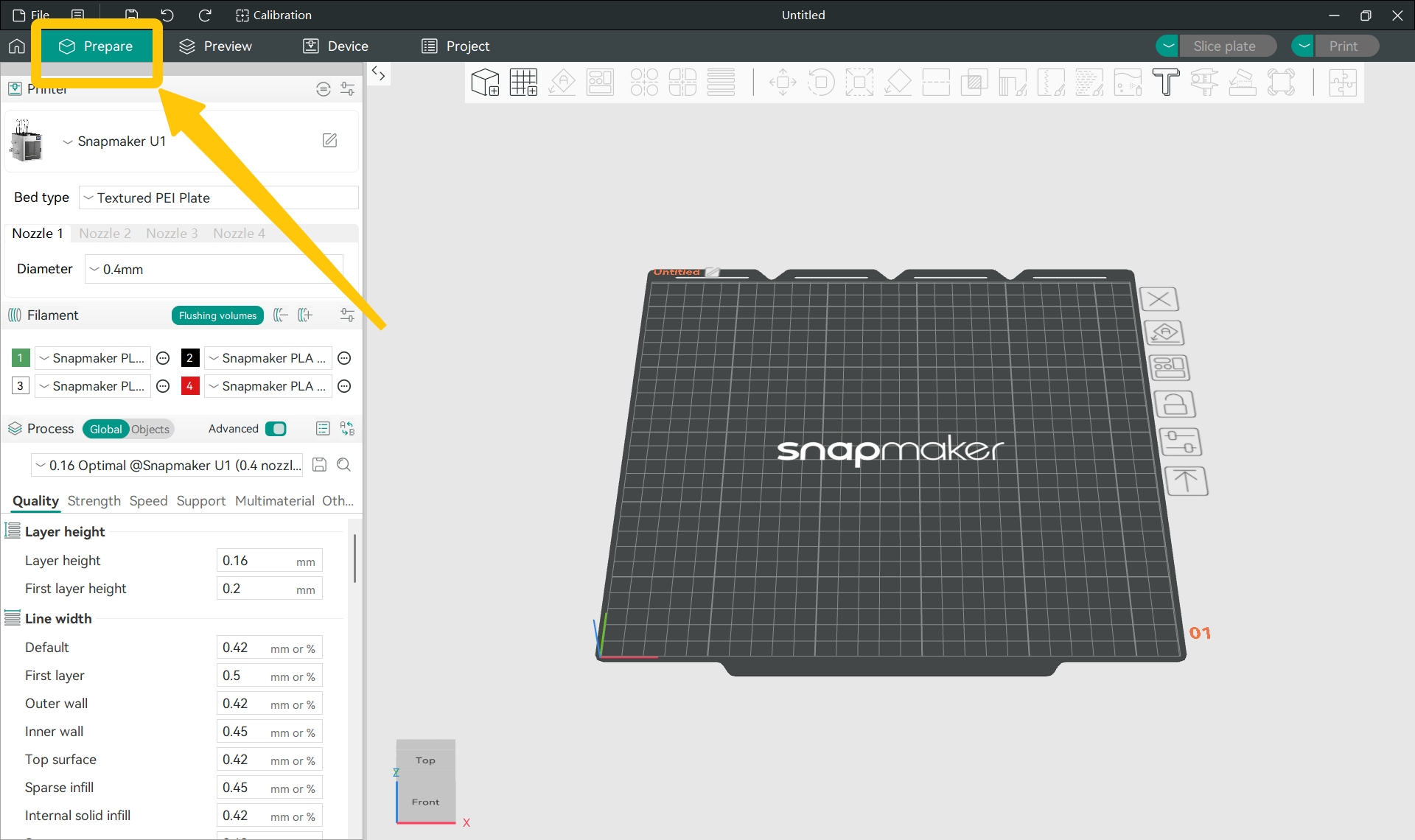Select the Color painting tool
The width and height of the screenshot is (1415, 840).
click(x=1128, y=83)
